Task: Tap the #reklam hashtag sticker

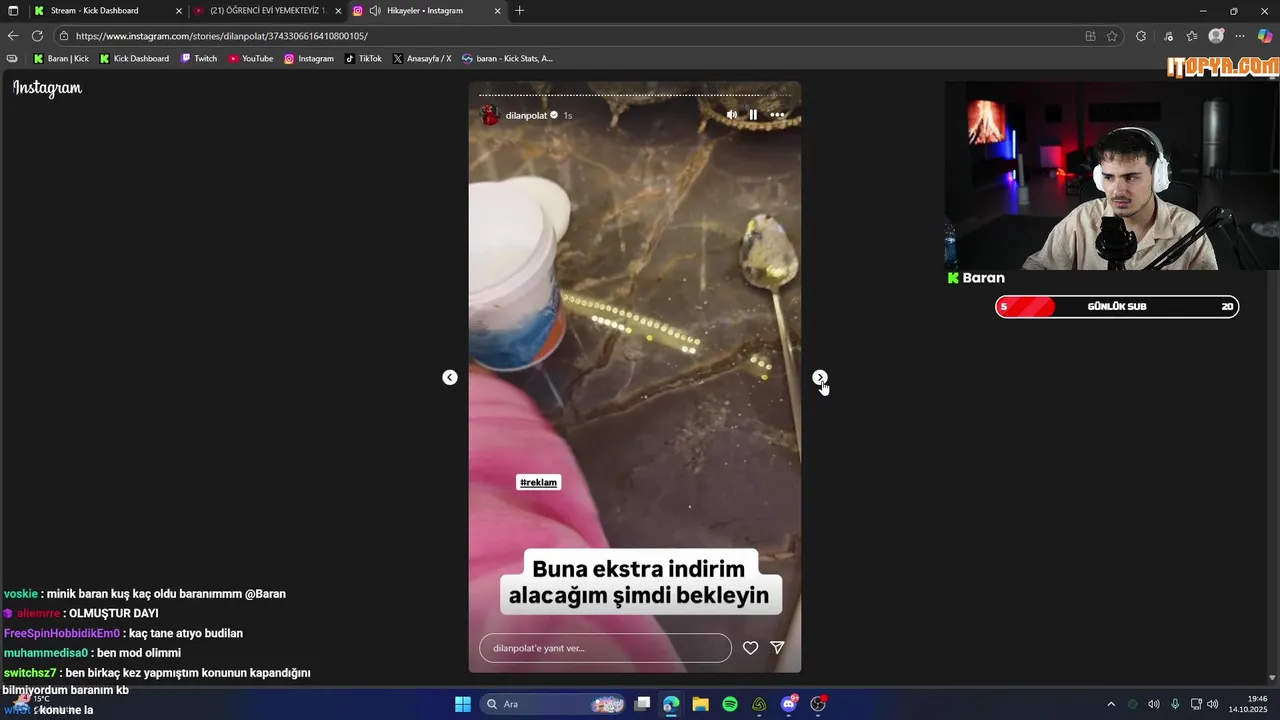Action: (538, 482)
